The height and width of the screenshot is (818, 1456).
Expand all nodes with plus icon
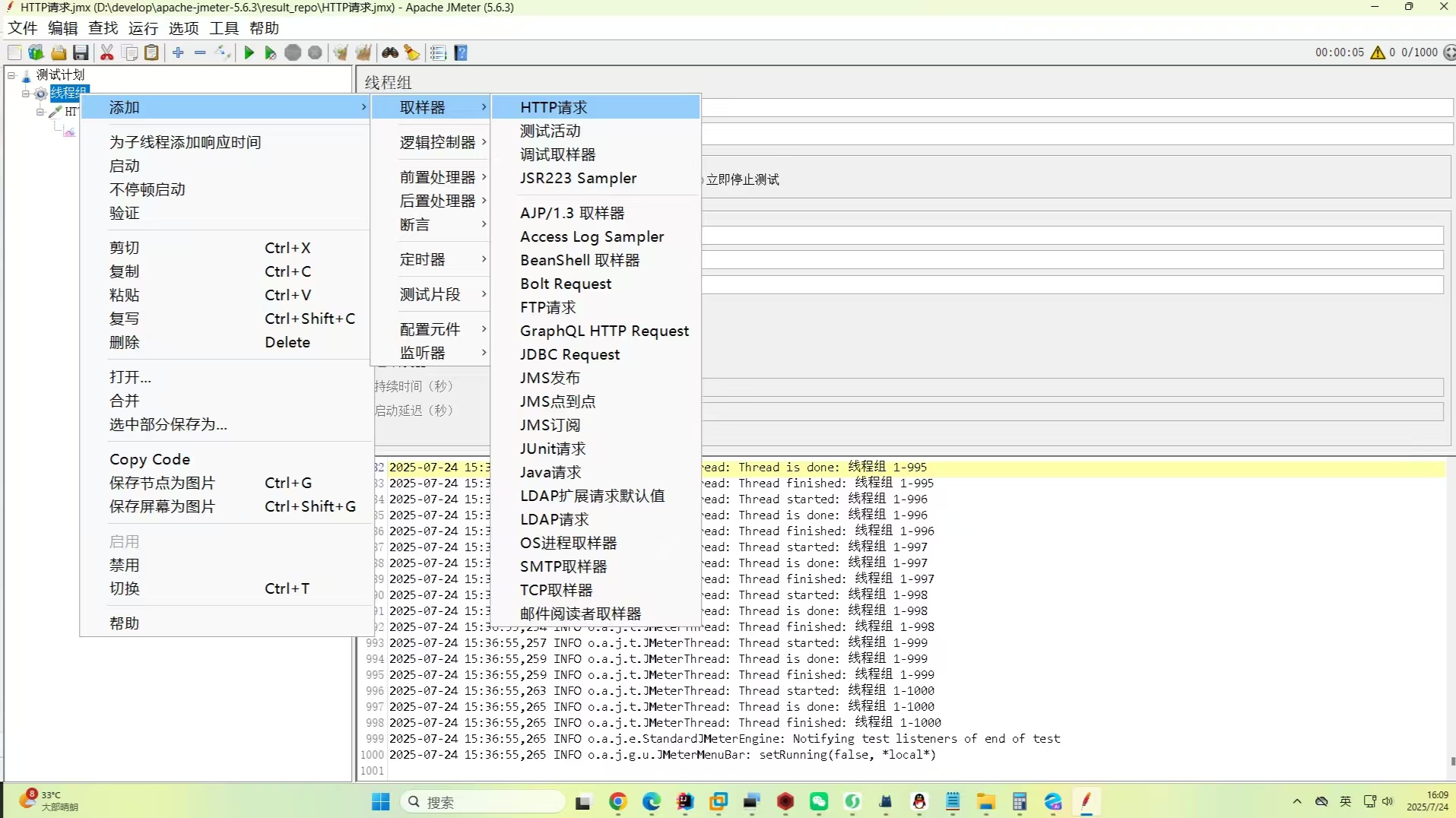pos(178,52)
